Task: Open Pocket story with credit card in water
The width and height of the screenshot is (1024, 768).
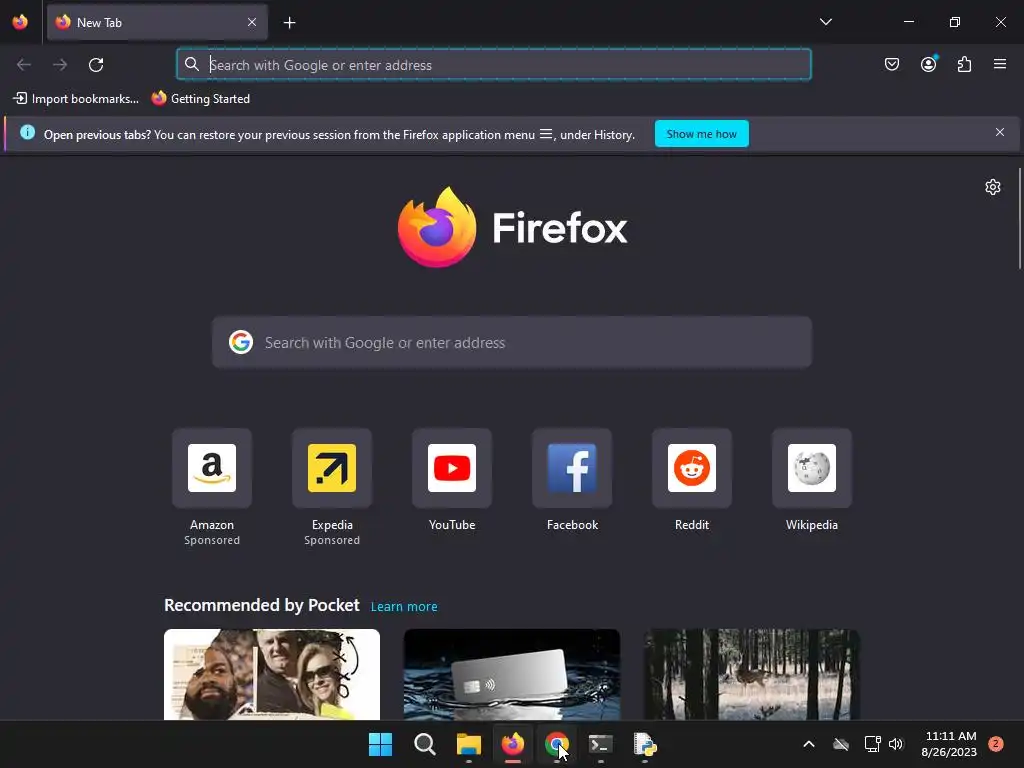Action: tap(511, 674)
